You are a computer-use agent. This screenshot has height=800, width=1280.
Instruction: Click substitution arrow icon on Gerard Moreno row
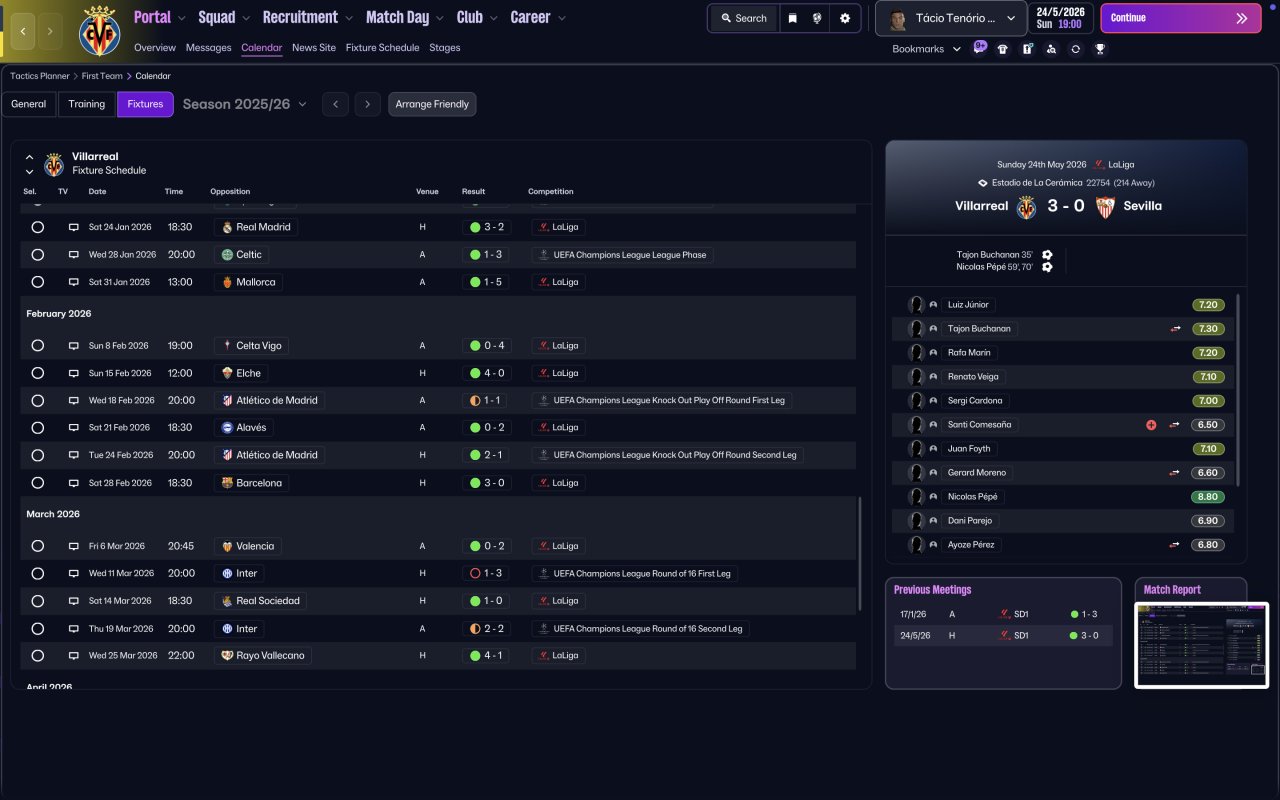pos(1175,473)
